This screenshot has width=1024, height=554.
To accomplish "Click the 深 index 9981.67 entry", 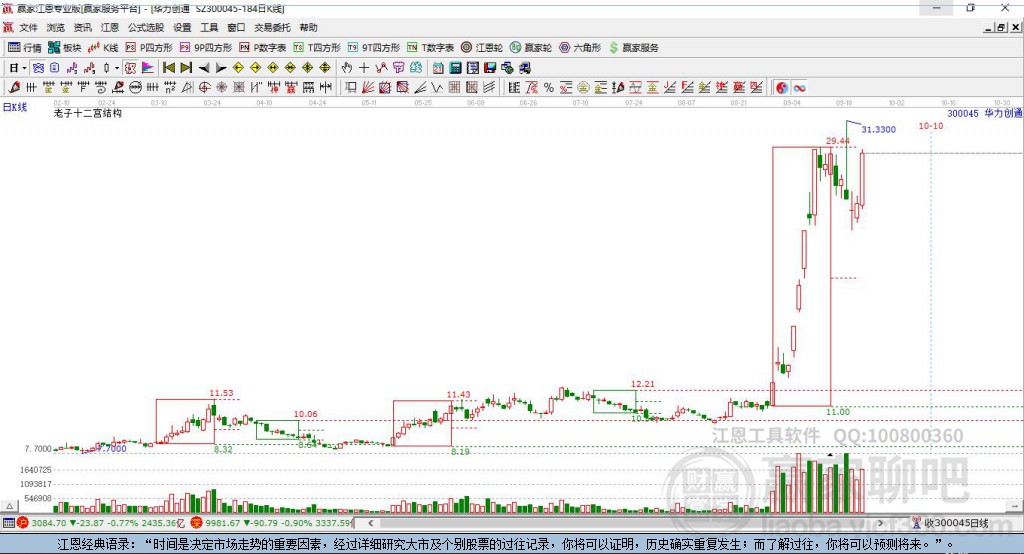I will tap(272, 523).
